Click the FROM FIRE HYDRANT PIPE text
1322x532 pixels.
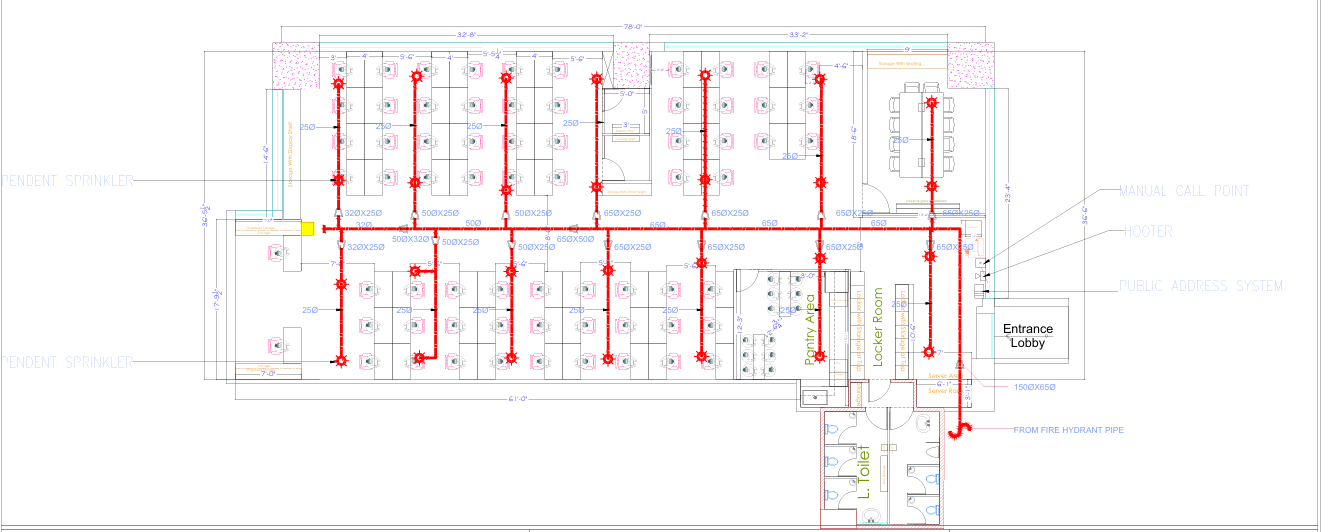pos(1069,430)
